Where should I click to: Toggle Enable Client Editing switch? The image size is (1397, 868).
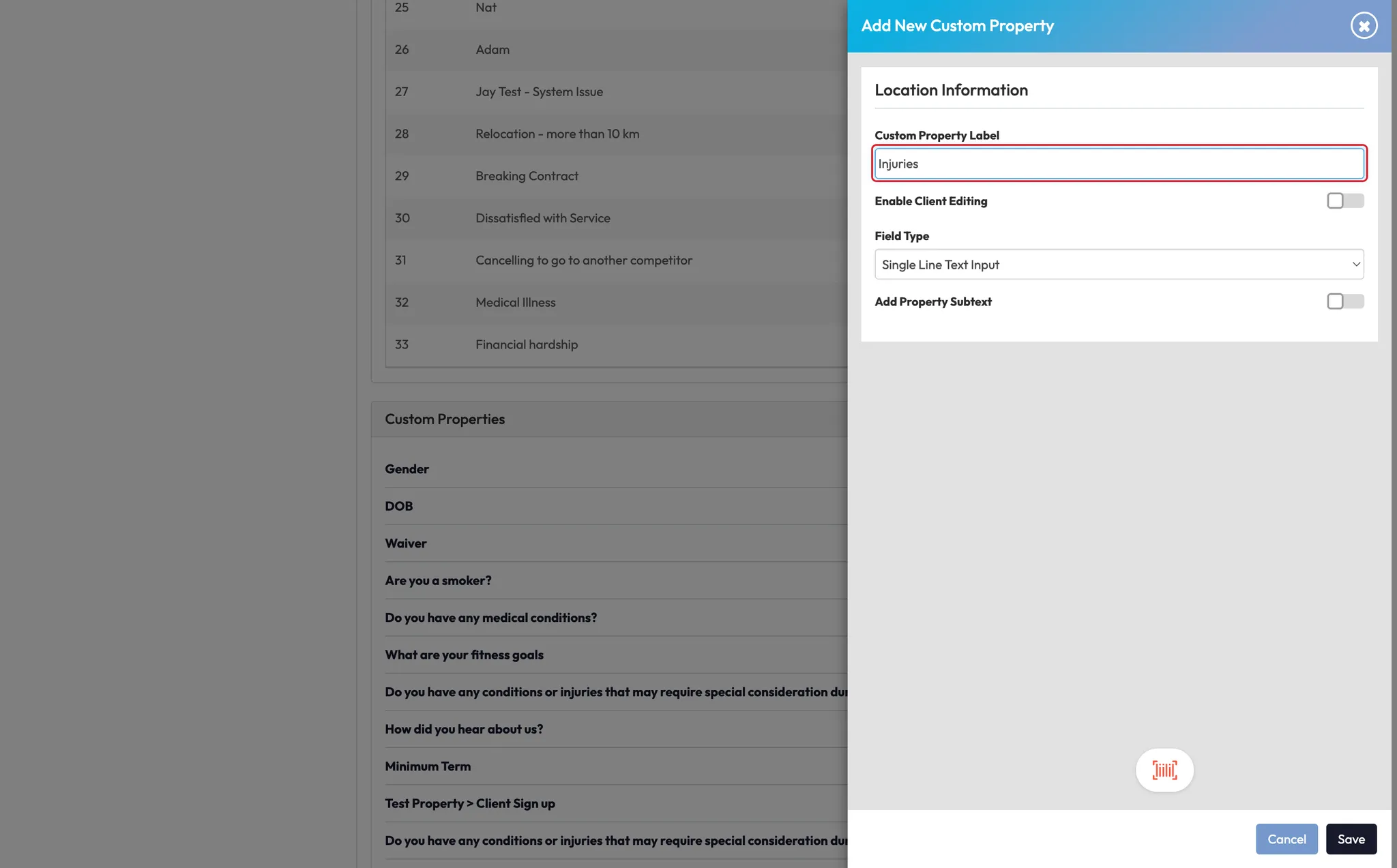pos(1344,200)
